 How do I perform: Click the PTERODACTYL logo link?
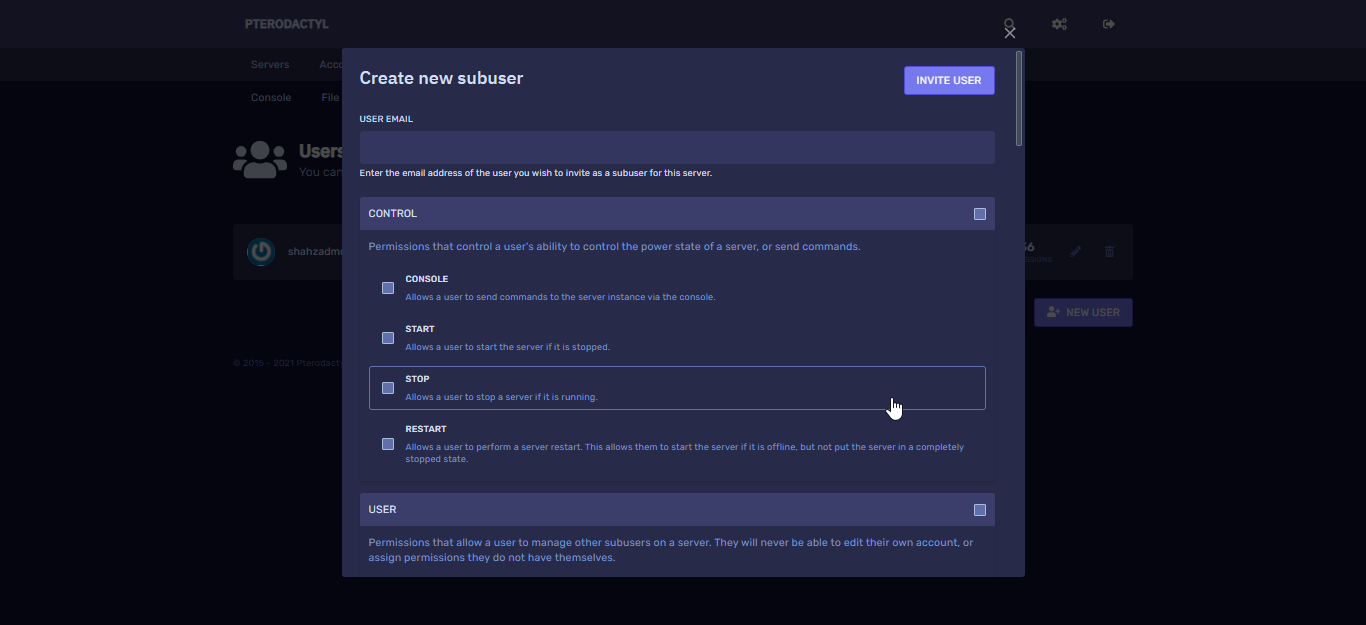286,24
